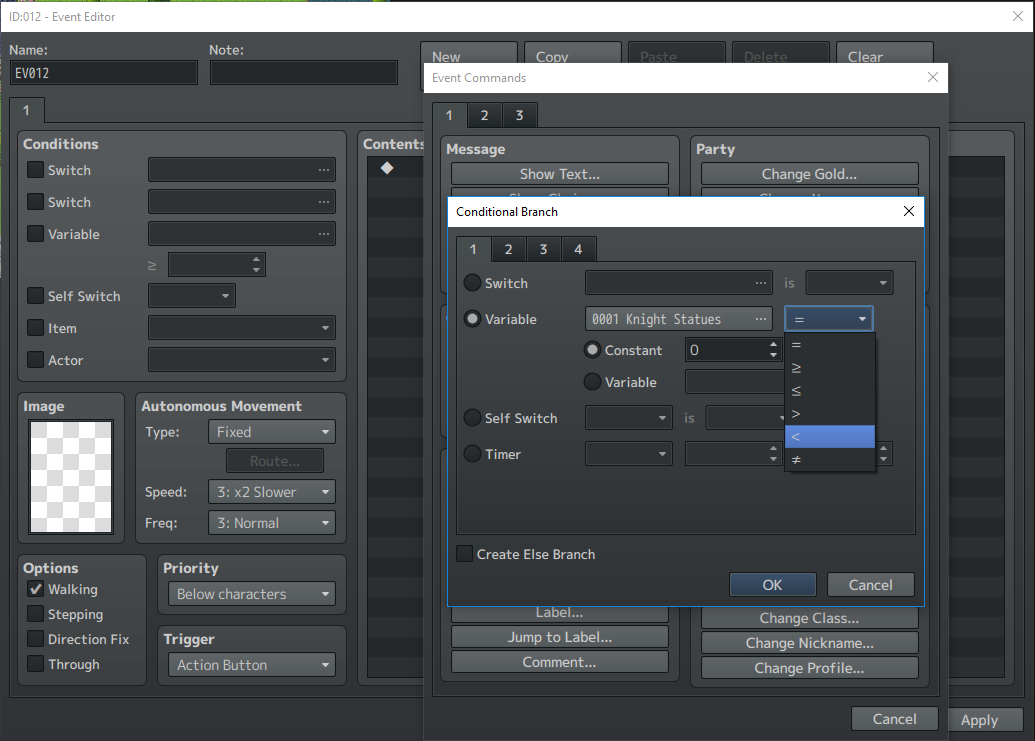Open Speed dropdown showing x2 Slower

pos(271,492)
